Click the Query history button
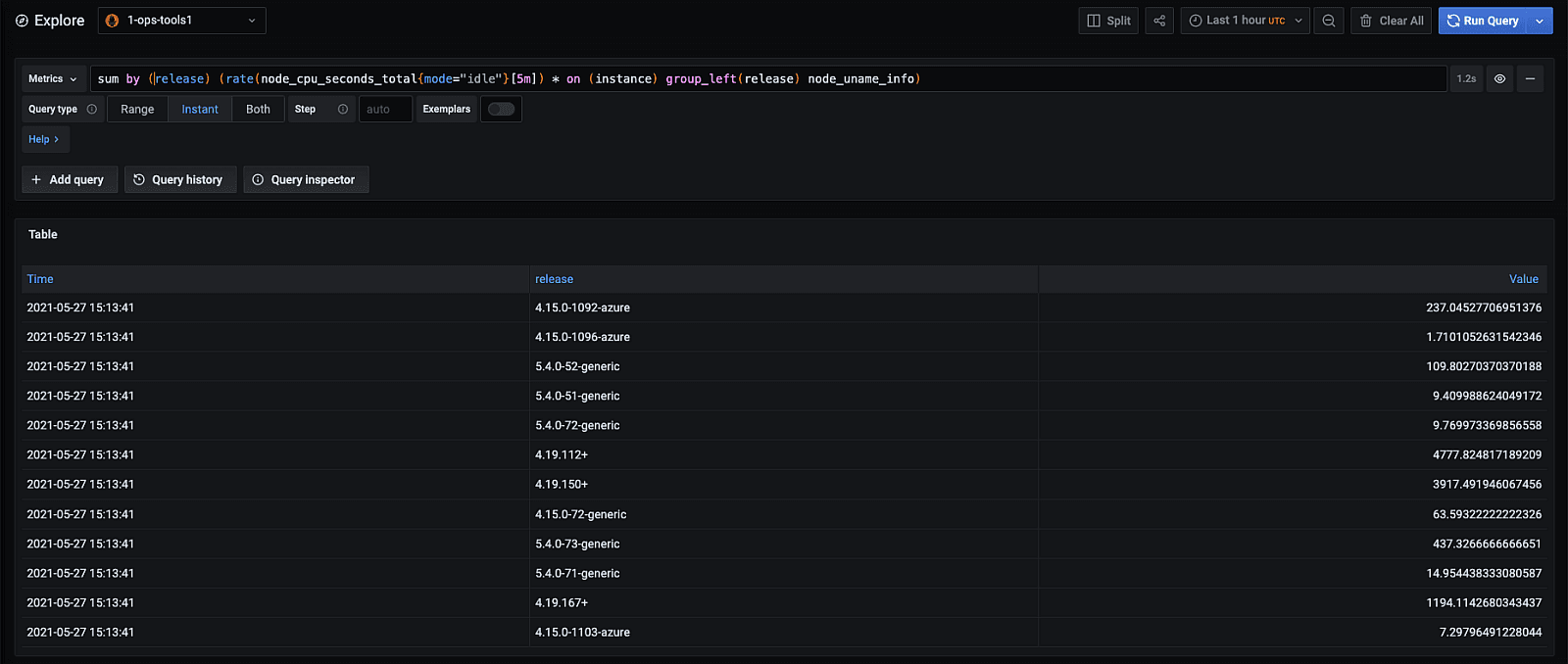This screenshot has width=1568, height=664. [179, 180]
